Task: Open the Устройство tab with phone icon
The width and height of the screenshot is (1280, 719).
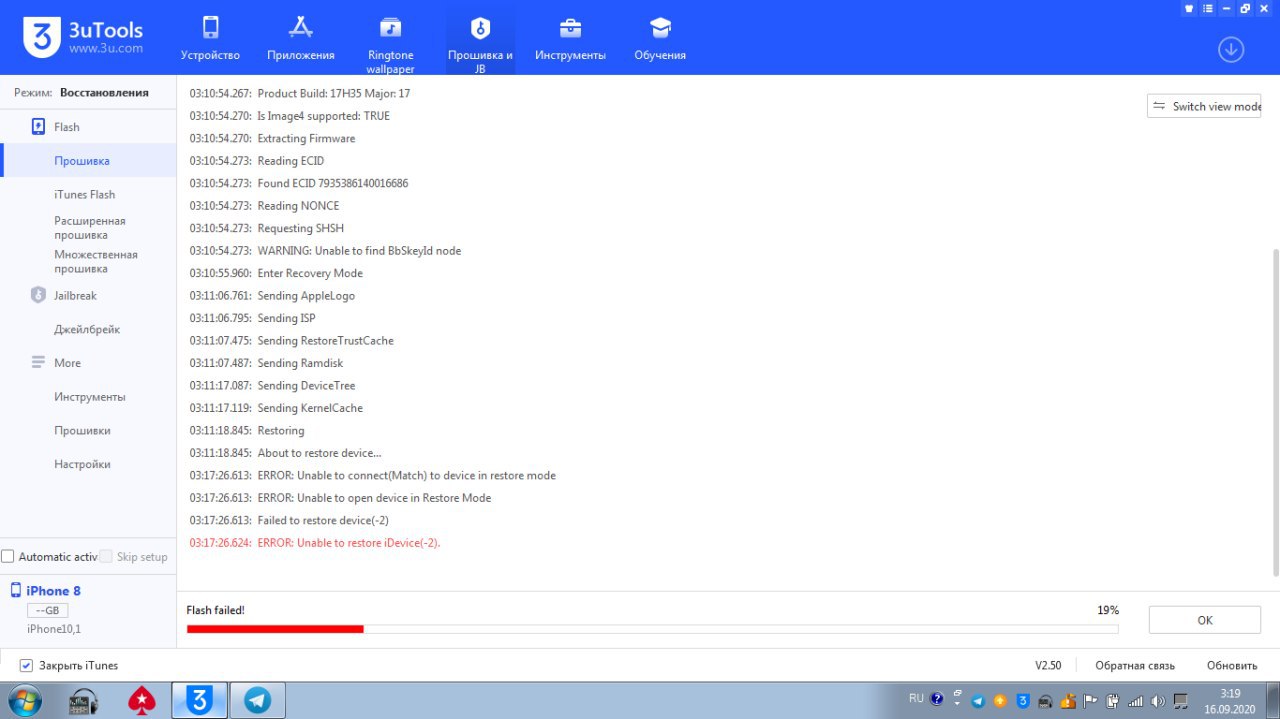Action: coord(210,38)
